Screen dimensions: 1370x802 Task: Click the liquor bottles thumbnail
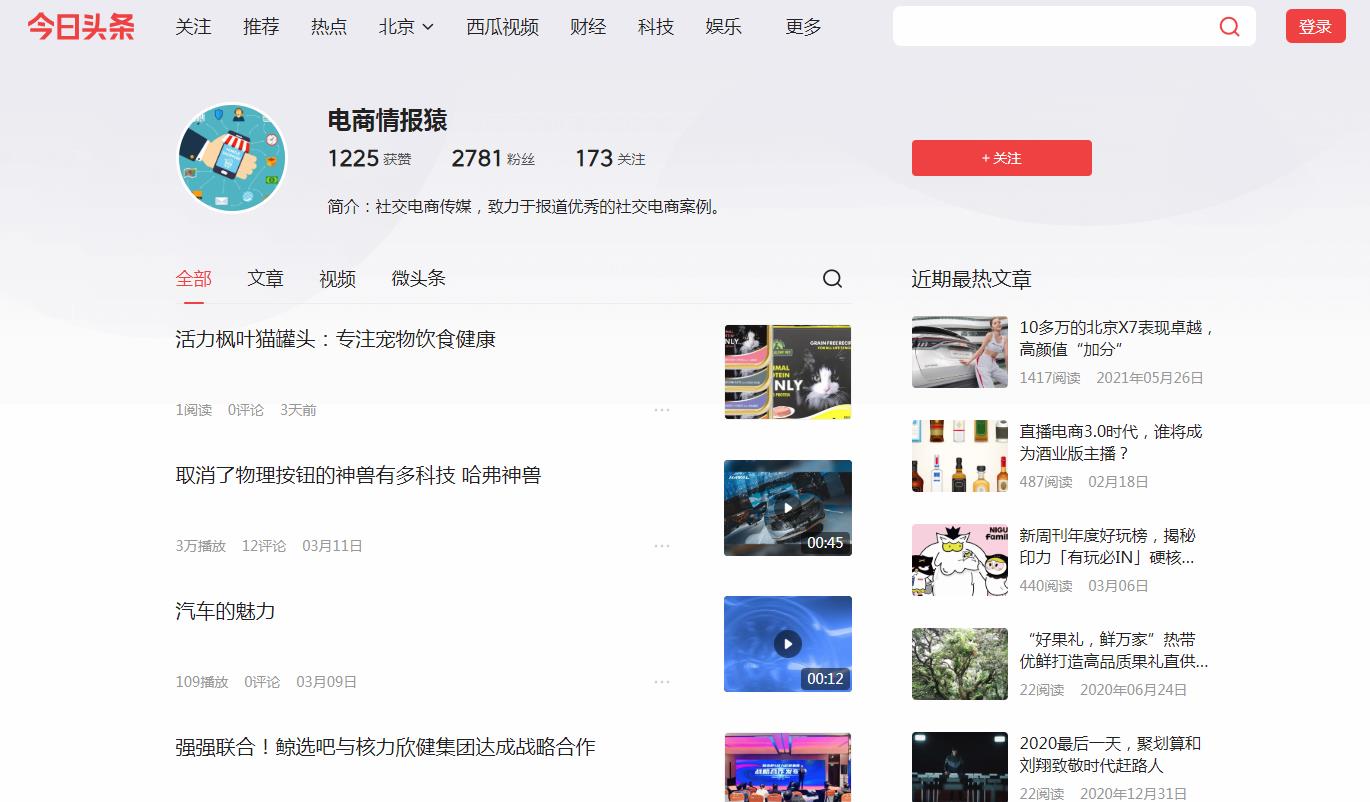coord(960,456)
